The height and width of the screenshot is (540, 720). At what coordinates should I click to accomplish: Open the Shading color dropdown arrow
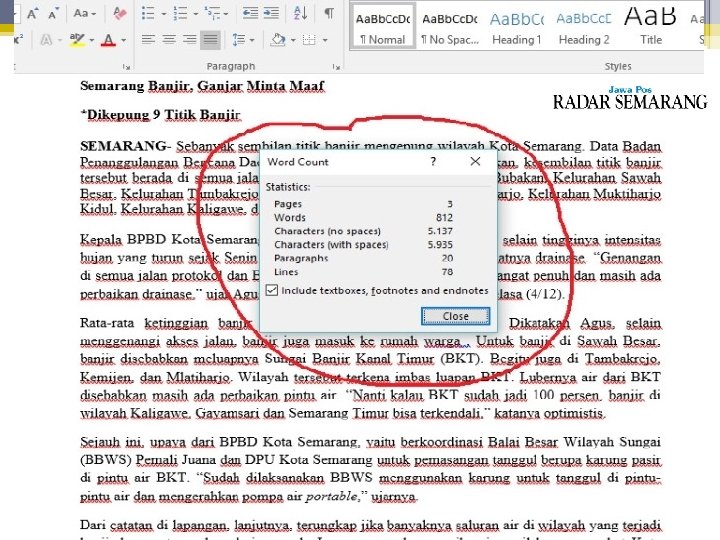click(293, 41)
